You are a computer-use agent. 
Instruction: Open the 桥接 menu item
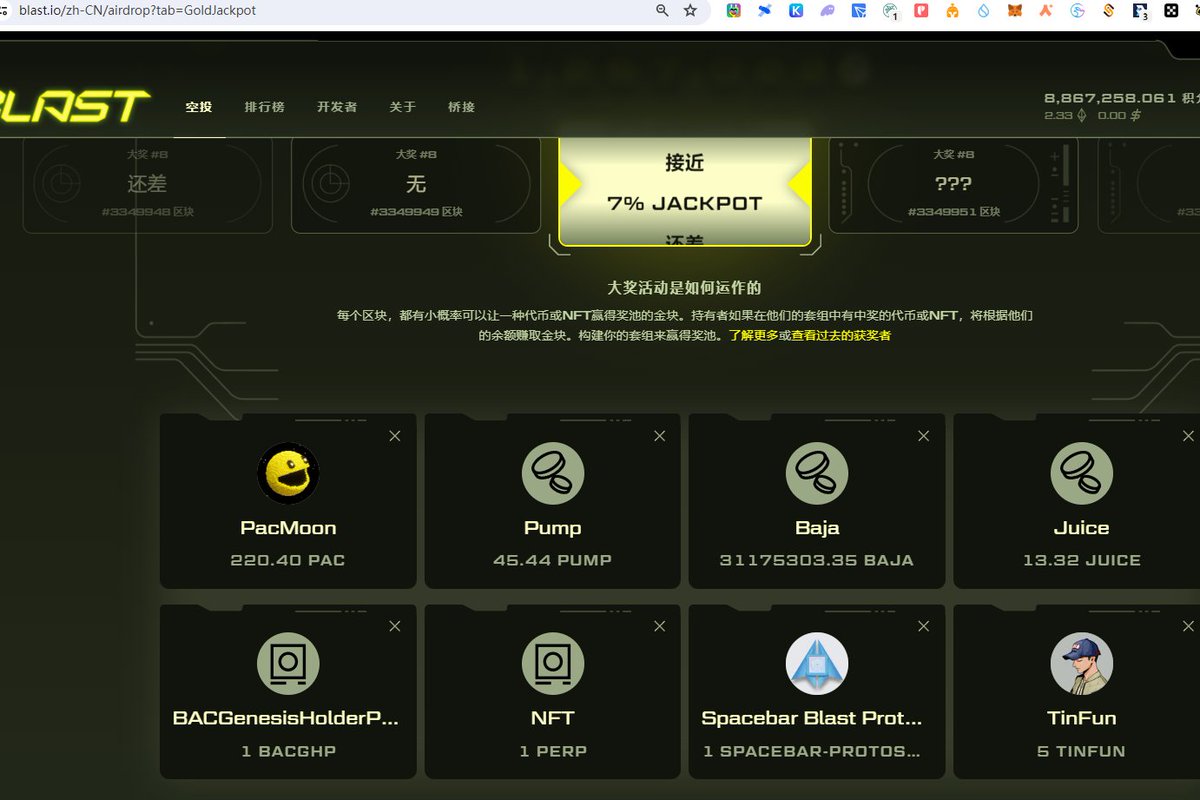(462, 107)
